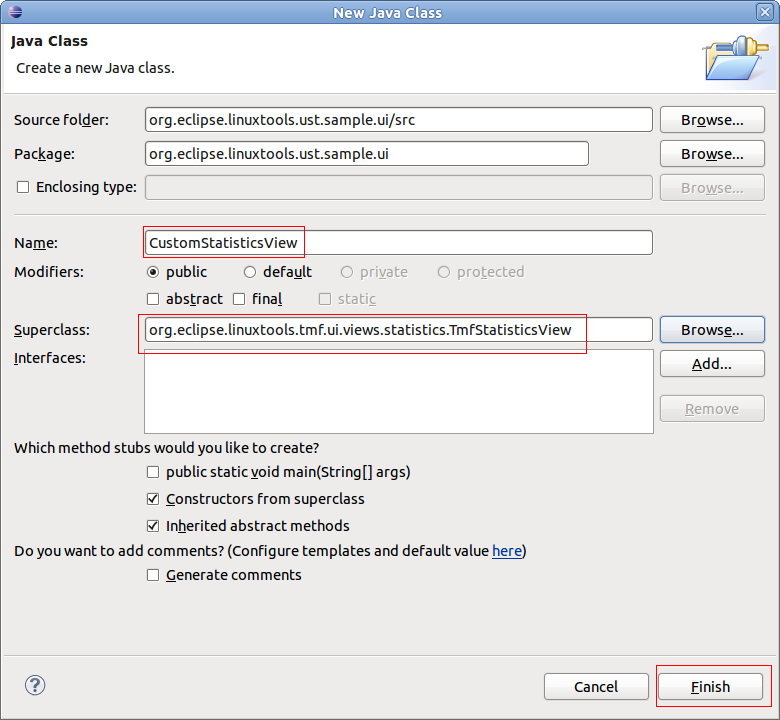Check public static void main stub option

[x=153, y=472]
